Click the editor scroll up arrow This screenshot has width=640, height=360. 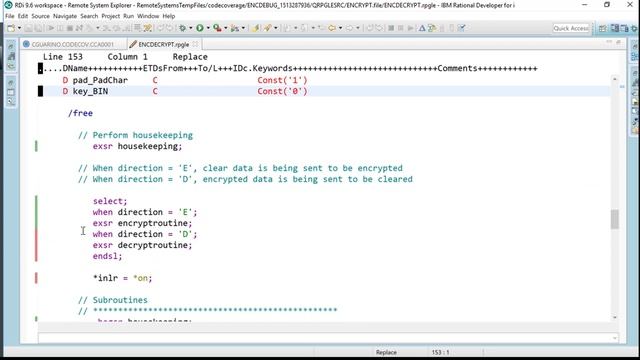pyautogui.click(x=614, y=79)
